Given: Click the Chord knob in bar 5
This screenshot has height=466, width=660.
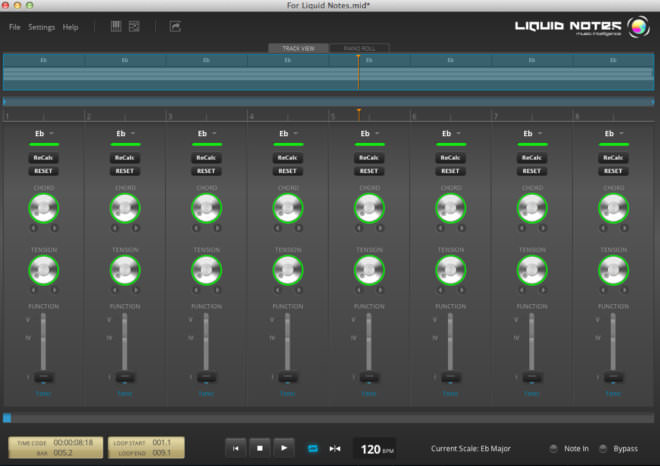Looking at the screenshot, I should point(369,208).
